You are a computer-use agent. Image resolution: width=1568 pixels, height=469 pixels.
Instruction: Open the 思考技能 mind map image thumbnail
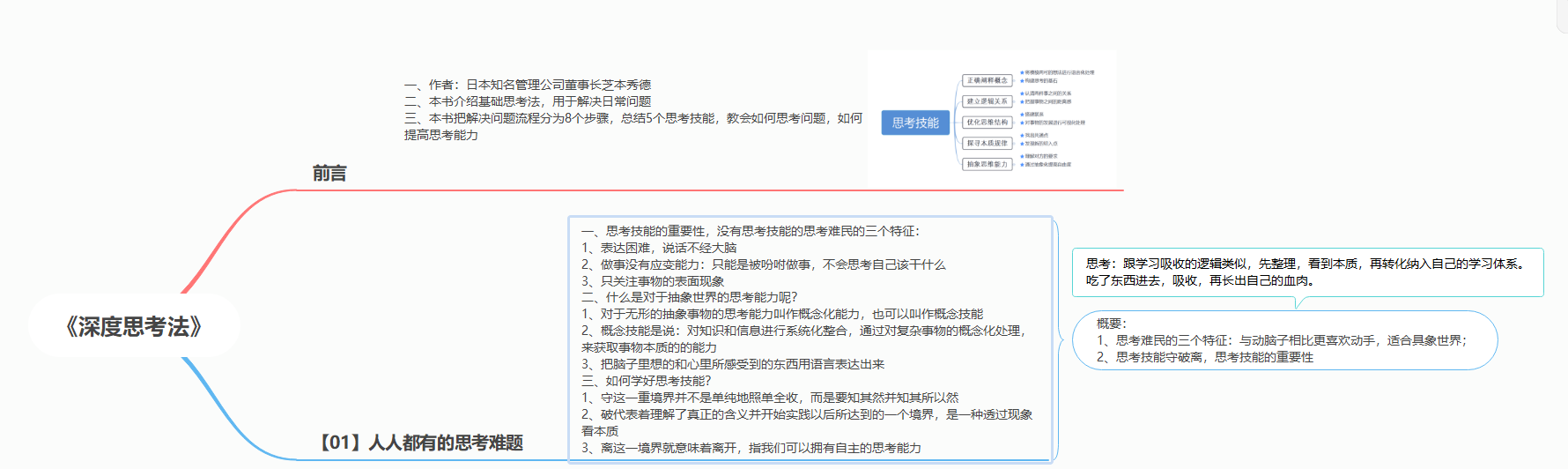993,118
